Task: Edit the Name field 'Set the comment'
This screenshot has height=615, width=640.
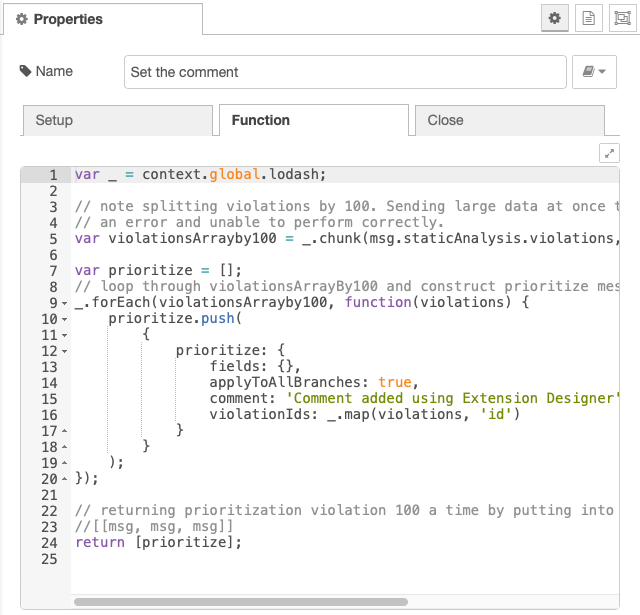Action: coord(345,72)
